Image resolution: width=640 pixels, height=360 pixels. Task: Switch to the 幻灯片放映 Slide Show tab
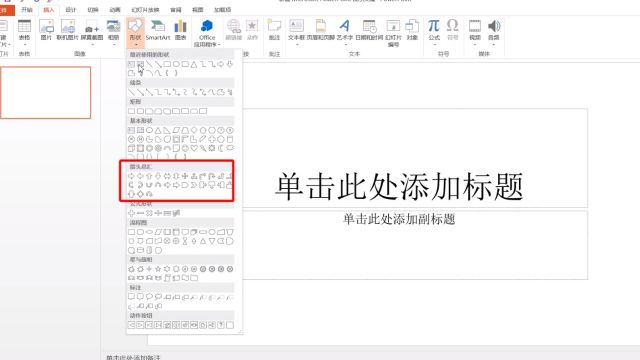[145, 10]
